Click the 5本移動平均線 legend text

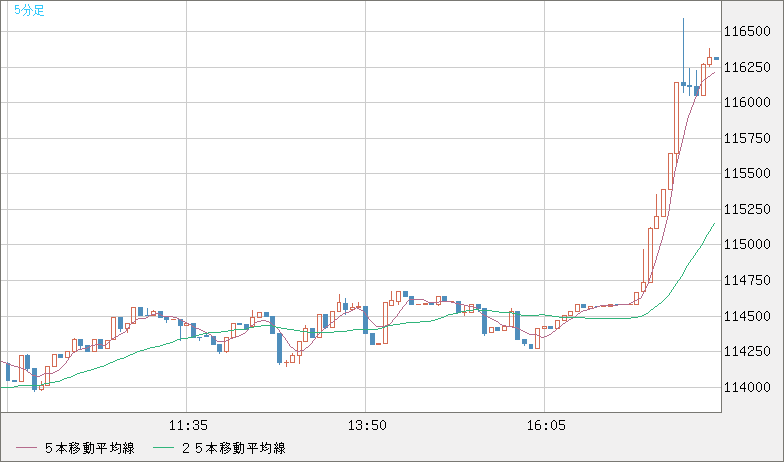tap(89, 448)
